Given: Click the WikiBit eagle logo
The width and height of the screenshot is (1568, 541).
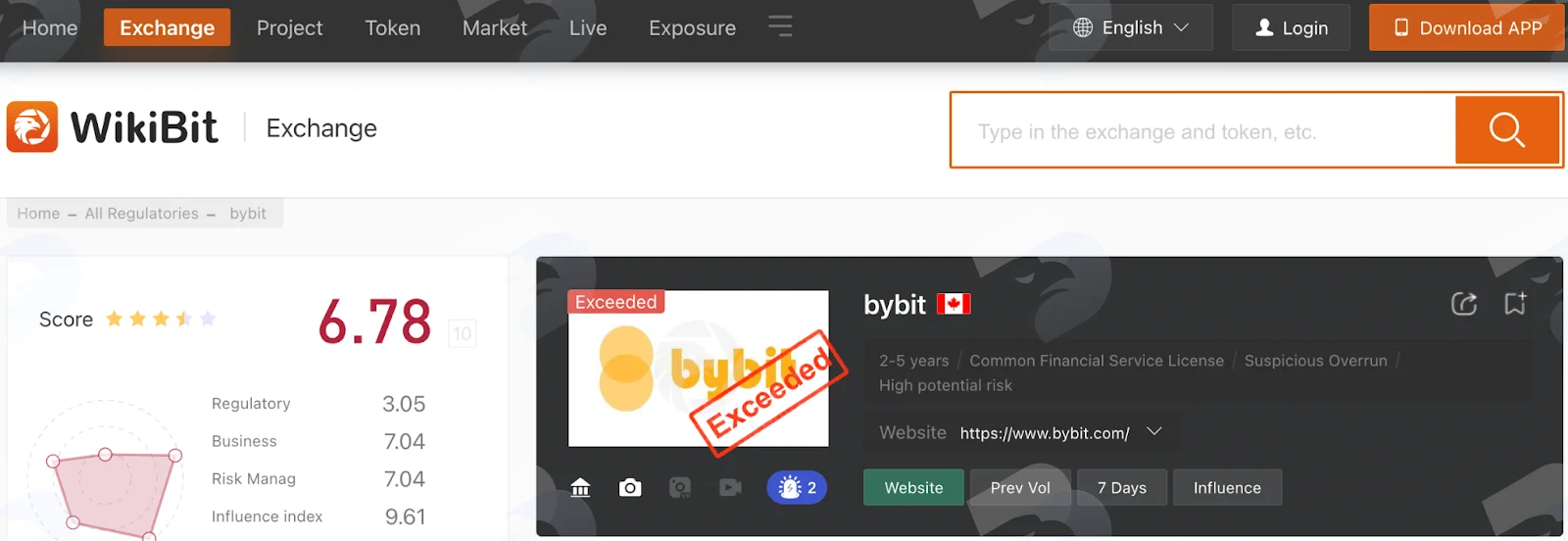Looking at the screenshot, I should pos(32,127).
